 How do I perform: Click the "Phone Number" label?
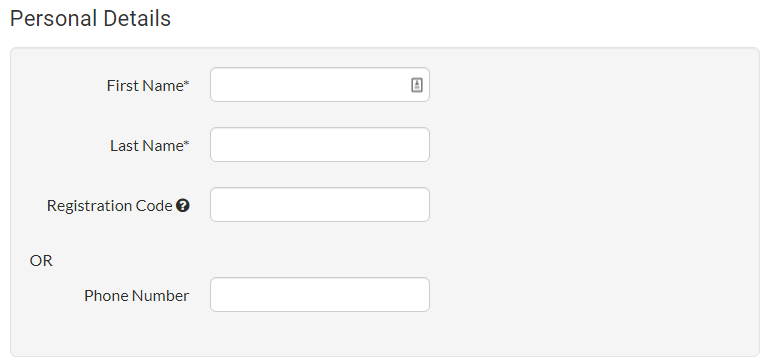click(136, 296)
